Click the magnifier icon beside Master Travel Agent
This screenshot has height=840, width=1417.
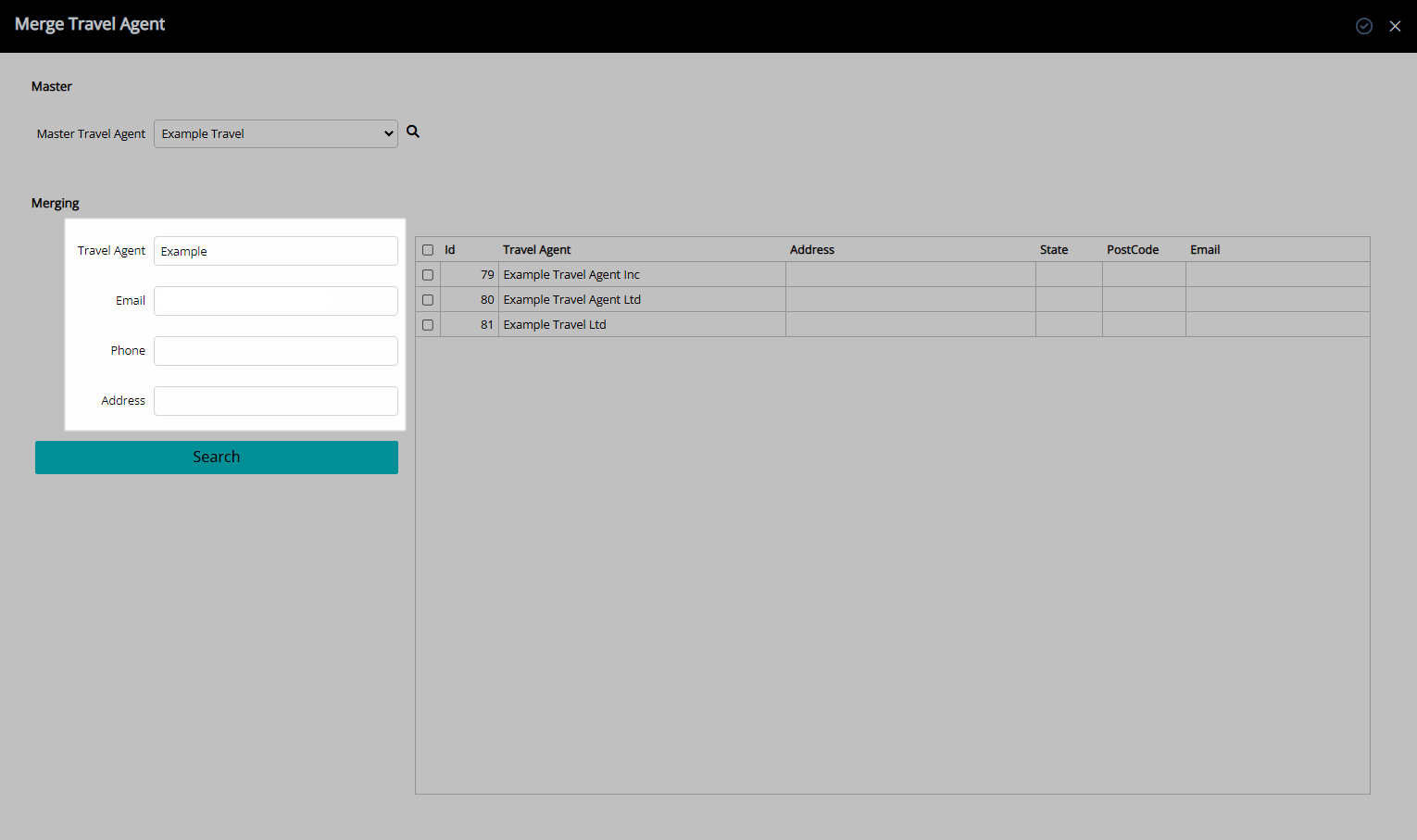[x=413, y=132]
